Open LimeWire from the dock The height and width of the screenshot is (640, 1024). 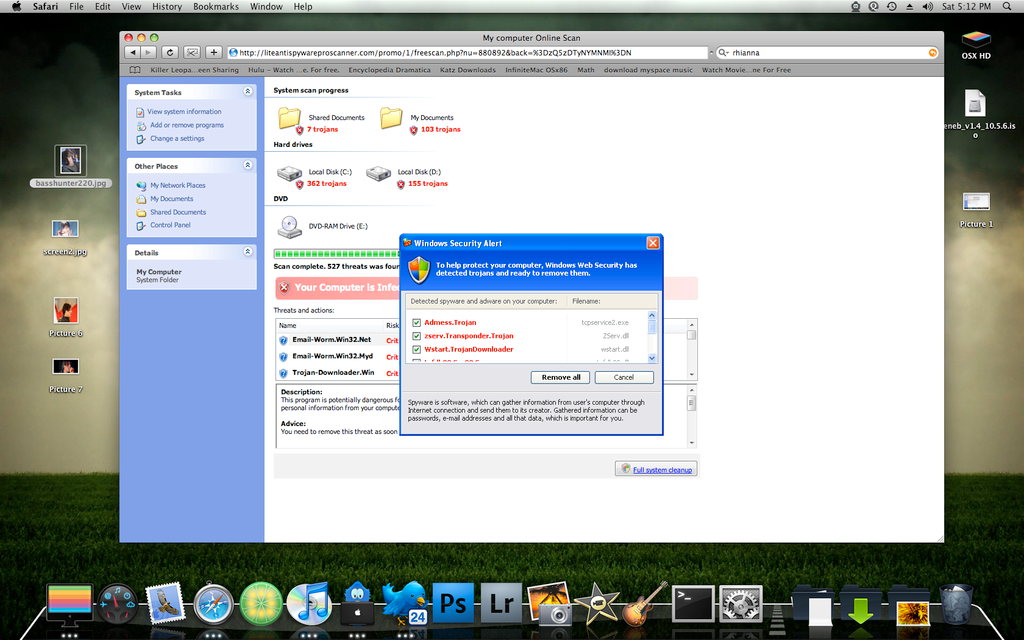click(261, 603)
